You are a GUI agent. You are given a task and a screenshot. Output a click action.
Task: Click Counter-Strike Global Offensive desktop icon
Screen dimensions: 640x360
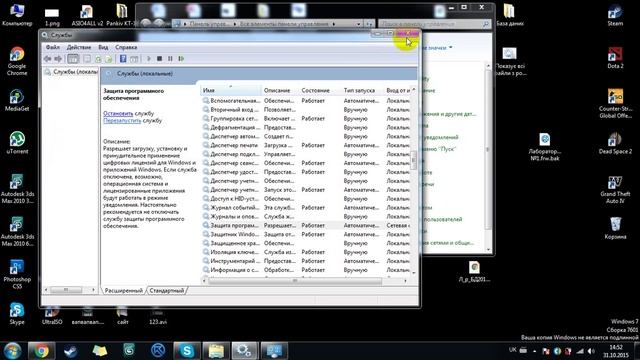[615, 104]
